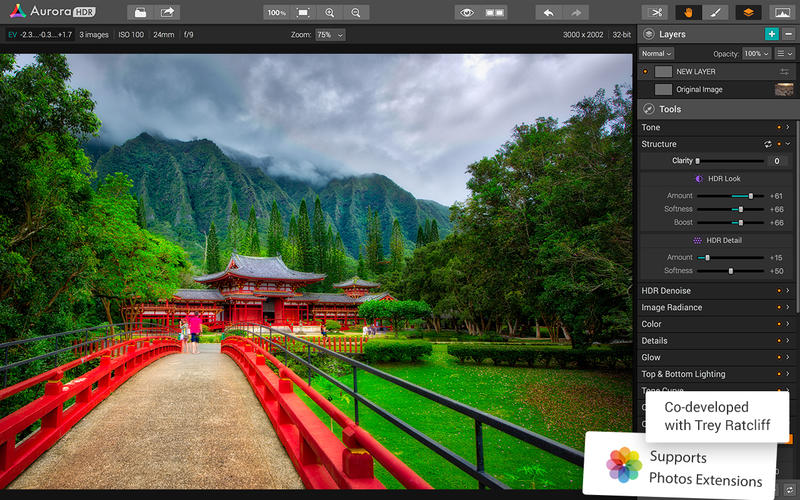Select the Original Image layer
Screen dimensions: 800x500
[x=717, y=89]
